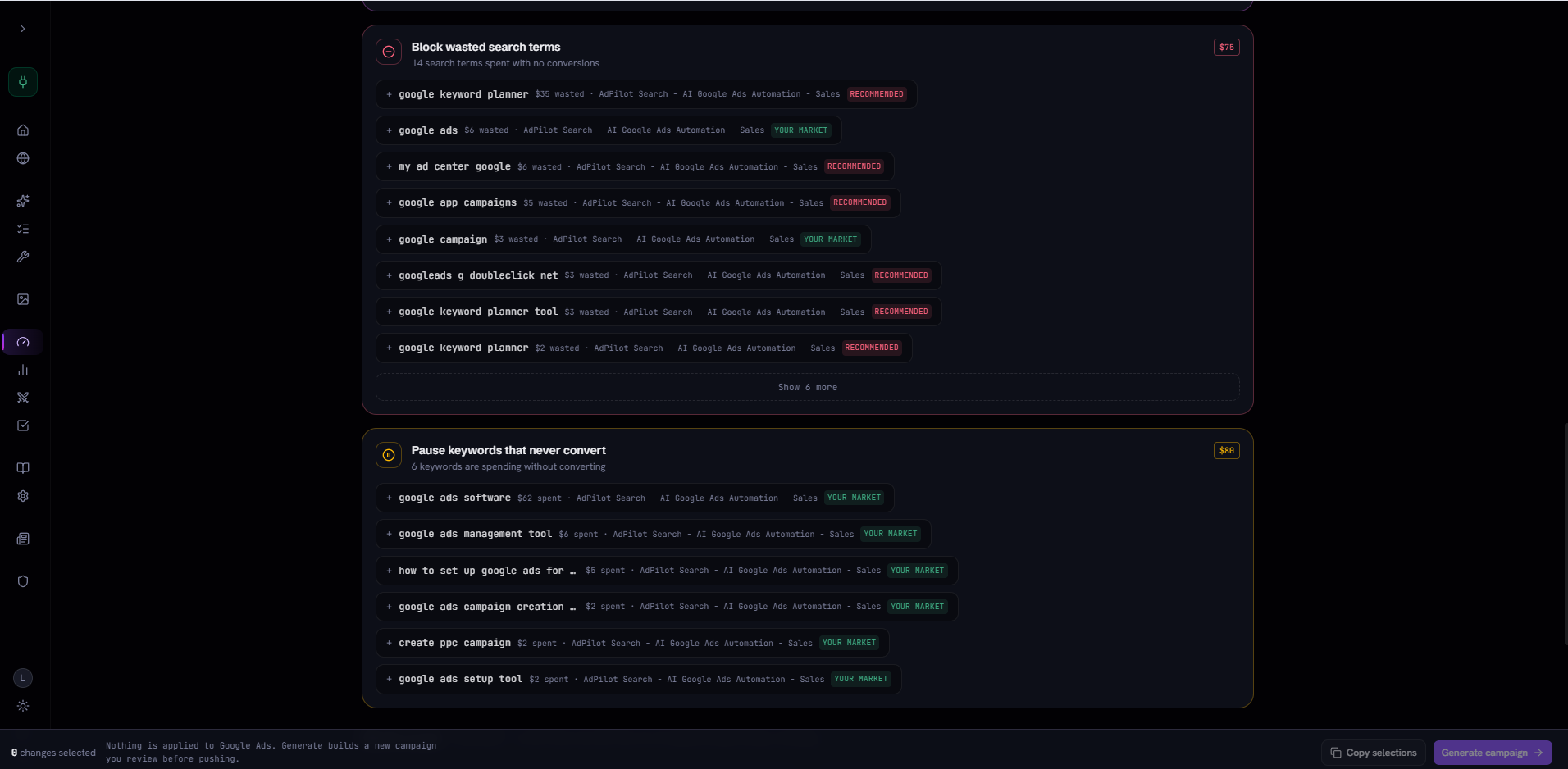Screen dimensions: 1568x769
Task: Click 'google ads setup tool' keyword row
Action: (x=638, y=679)
